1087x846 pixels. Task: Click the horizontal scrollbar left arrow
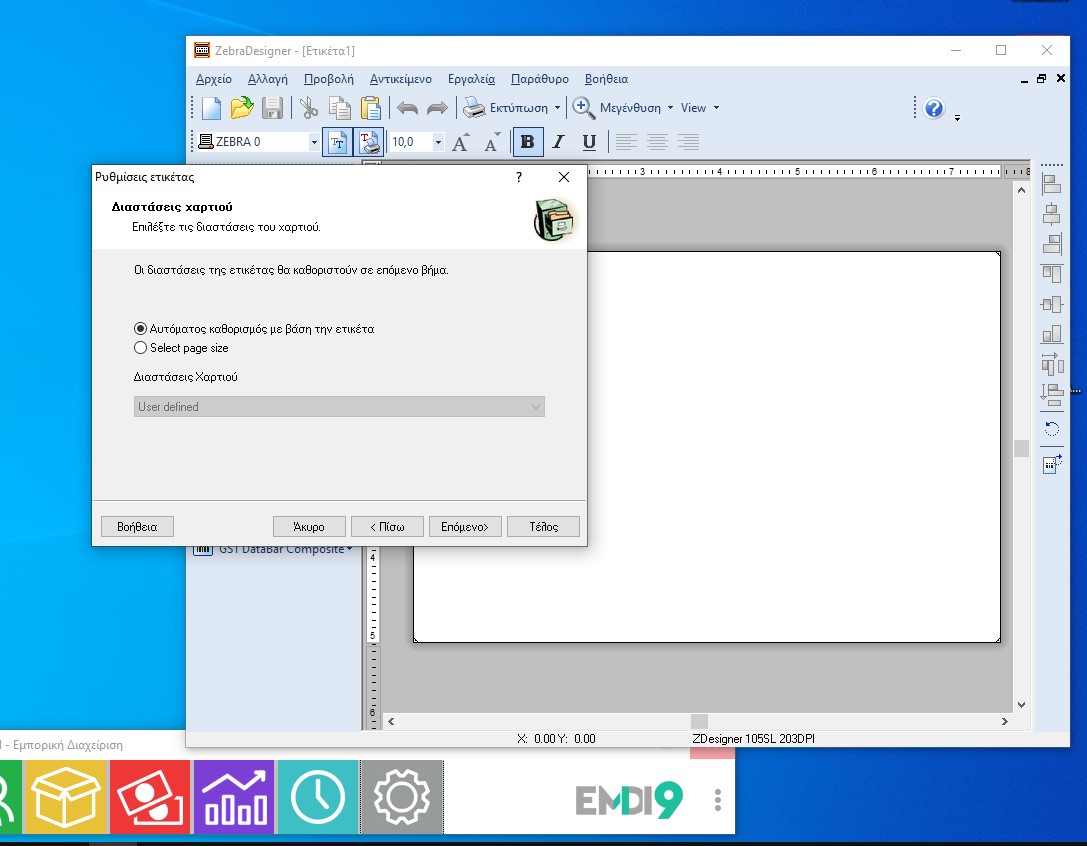coord(391,721)
